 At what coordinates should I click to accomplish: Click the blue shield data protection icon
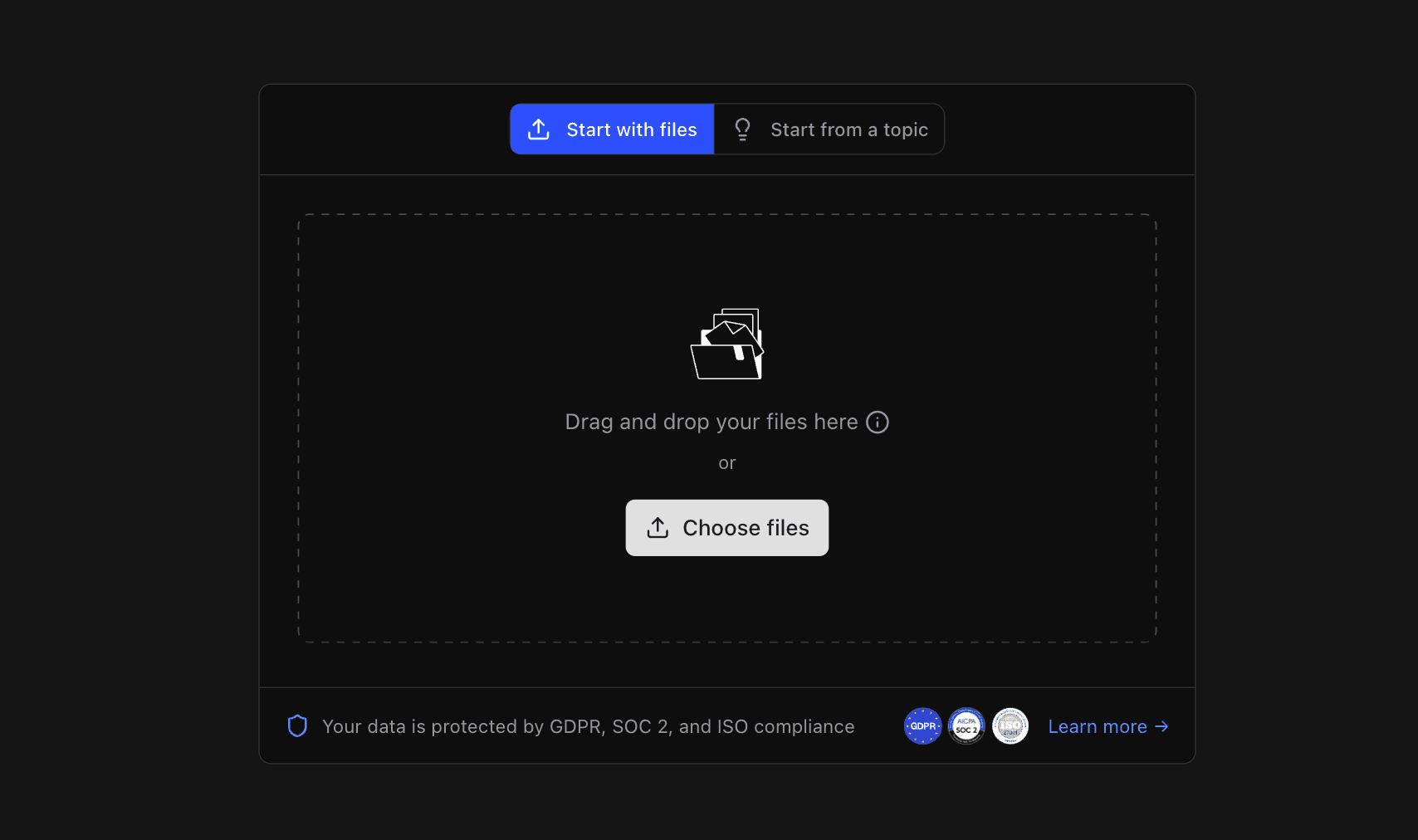[296, 725]
